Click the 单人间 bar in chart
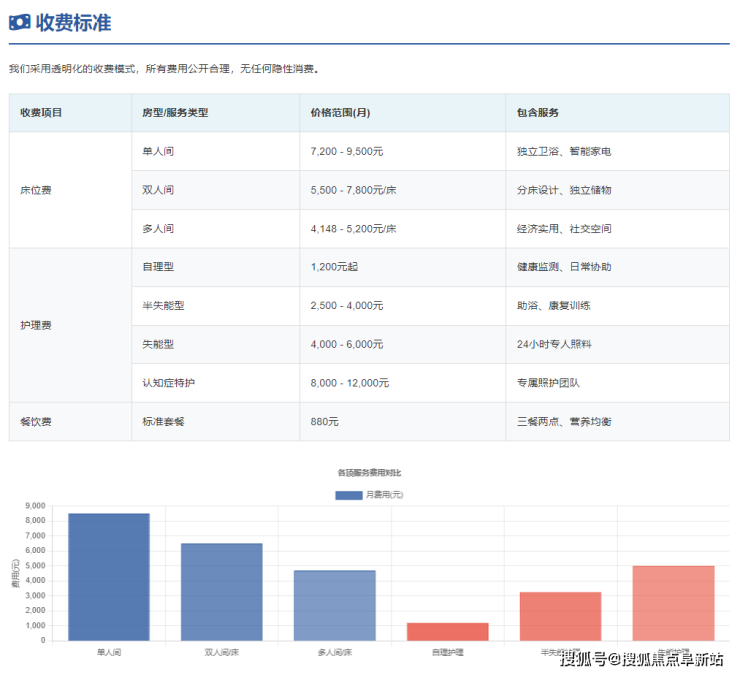This screenshot has width=740, height=675. point(108,577)
